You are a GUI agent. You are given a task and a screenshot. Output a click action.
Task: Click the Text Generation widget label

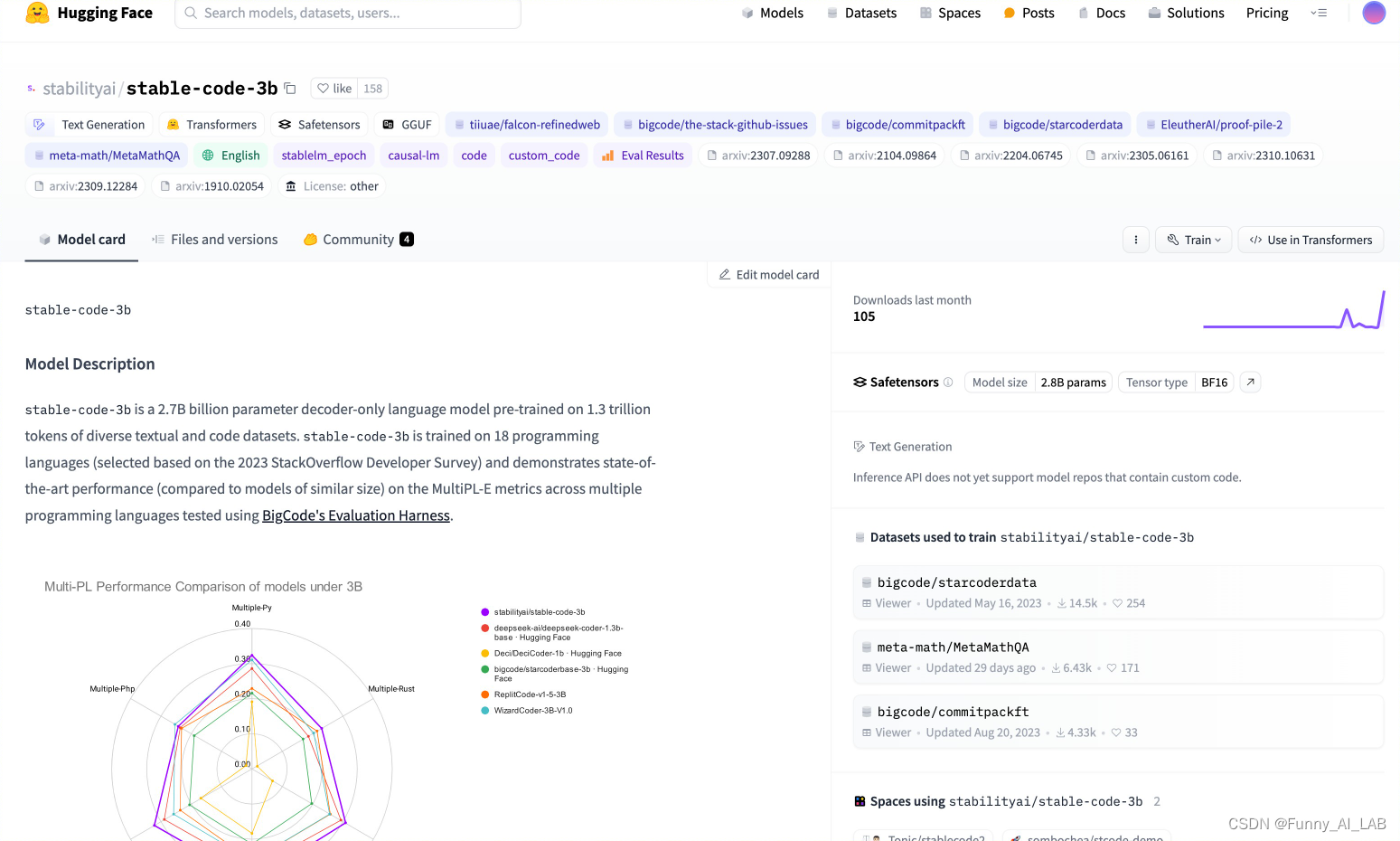pyautogui.click(x=903, y=447)
